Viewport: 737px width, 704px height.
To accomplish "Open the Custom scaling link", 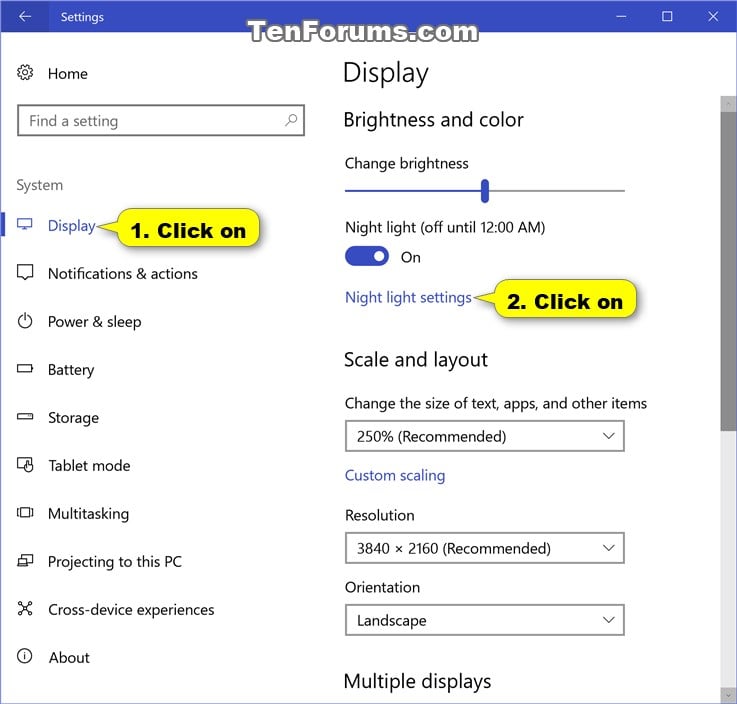I will click(x=395, y=475).
